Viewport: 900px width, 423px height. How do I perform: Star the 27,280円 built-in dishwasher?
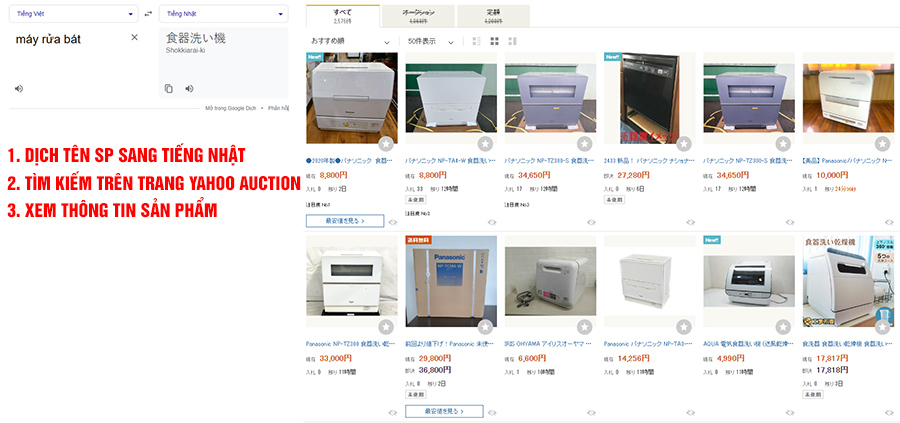tap(684, 144)
